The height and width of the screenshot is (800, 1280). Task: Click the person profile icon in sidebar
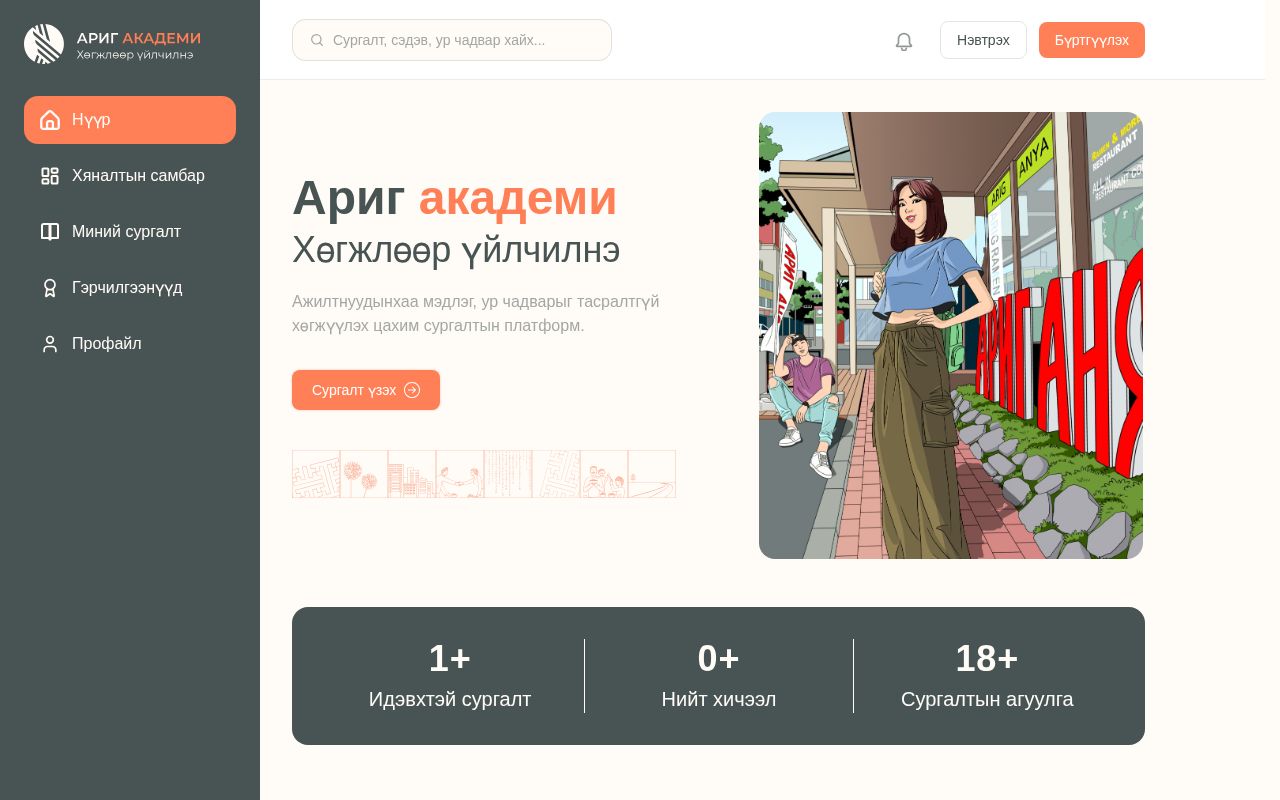(x=50, y=344)
